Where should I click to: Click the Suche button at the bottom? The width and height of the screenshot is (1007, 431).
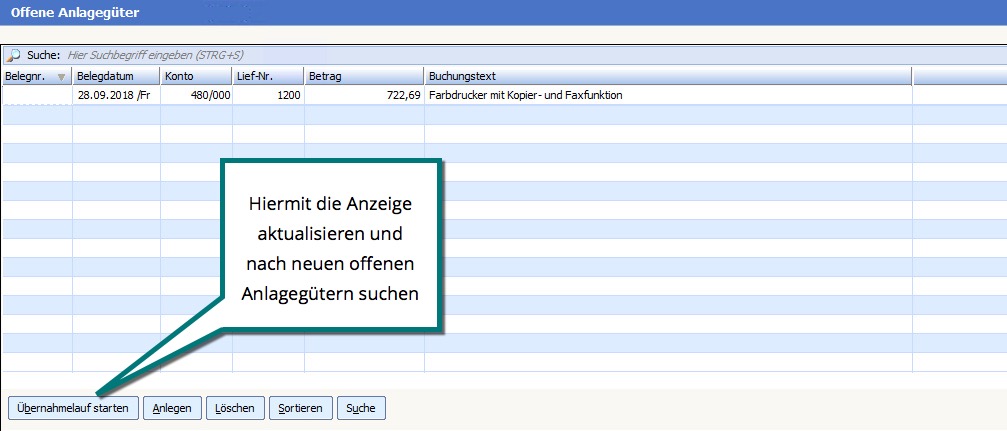[361, 408]
